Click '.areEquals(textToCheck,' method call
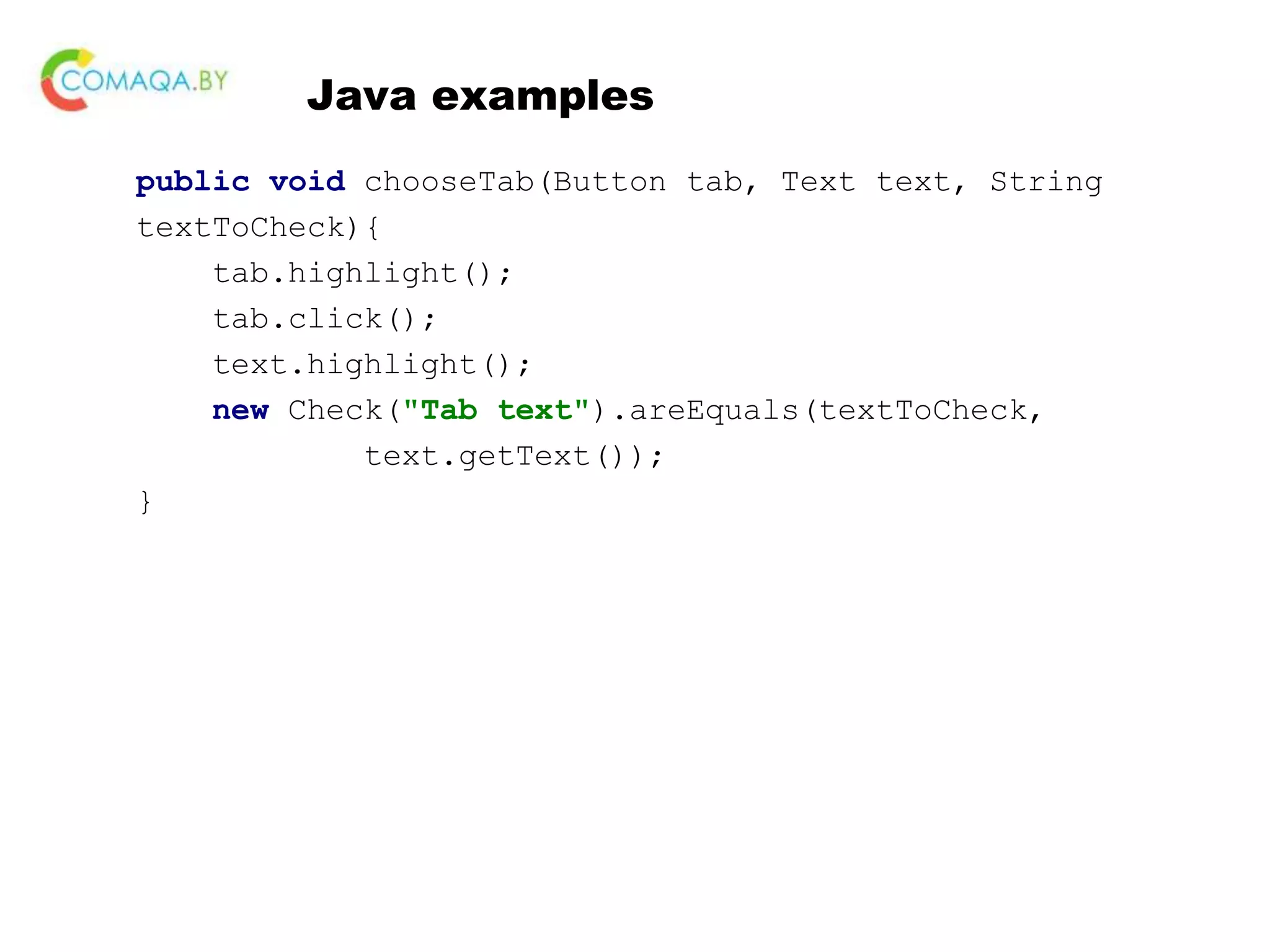 [x=827, y=411]
